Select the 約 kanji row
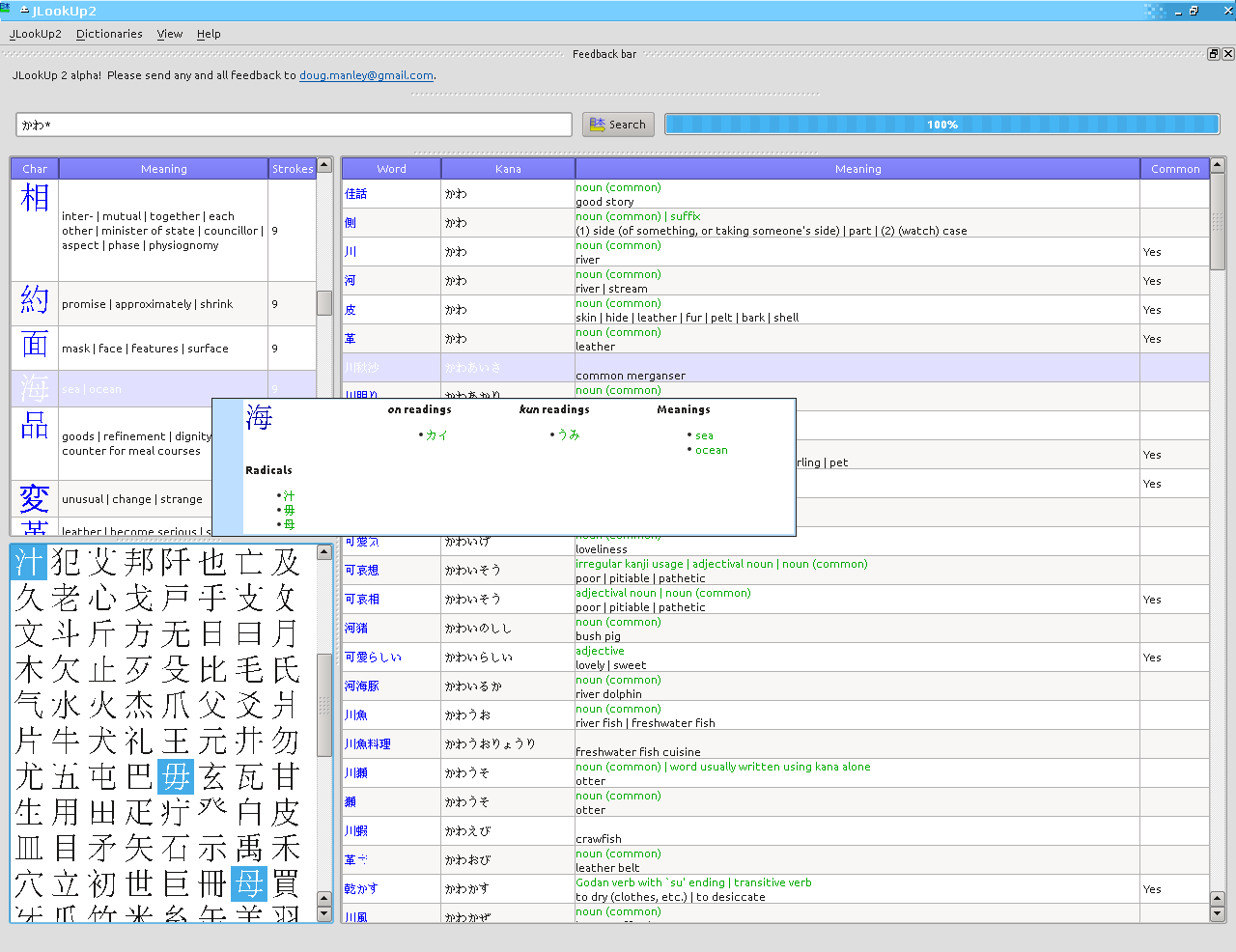The image size is (1236, 952). 163,304
